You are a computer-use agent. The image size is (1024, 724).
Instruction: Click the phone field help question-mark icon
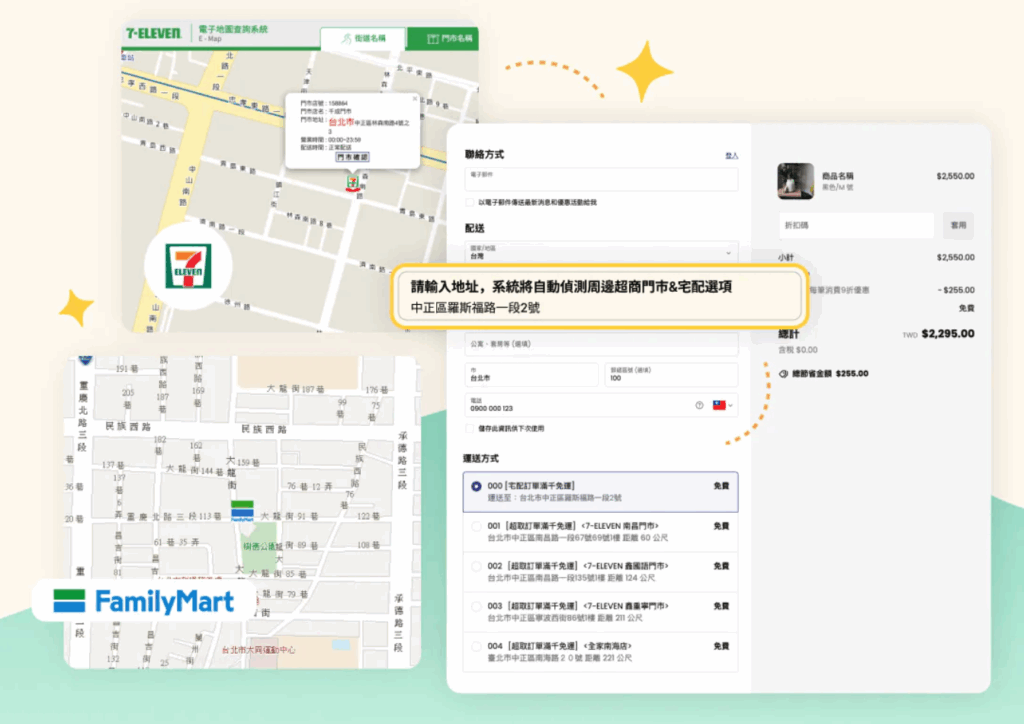point(699,405)
